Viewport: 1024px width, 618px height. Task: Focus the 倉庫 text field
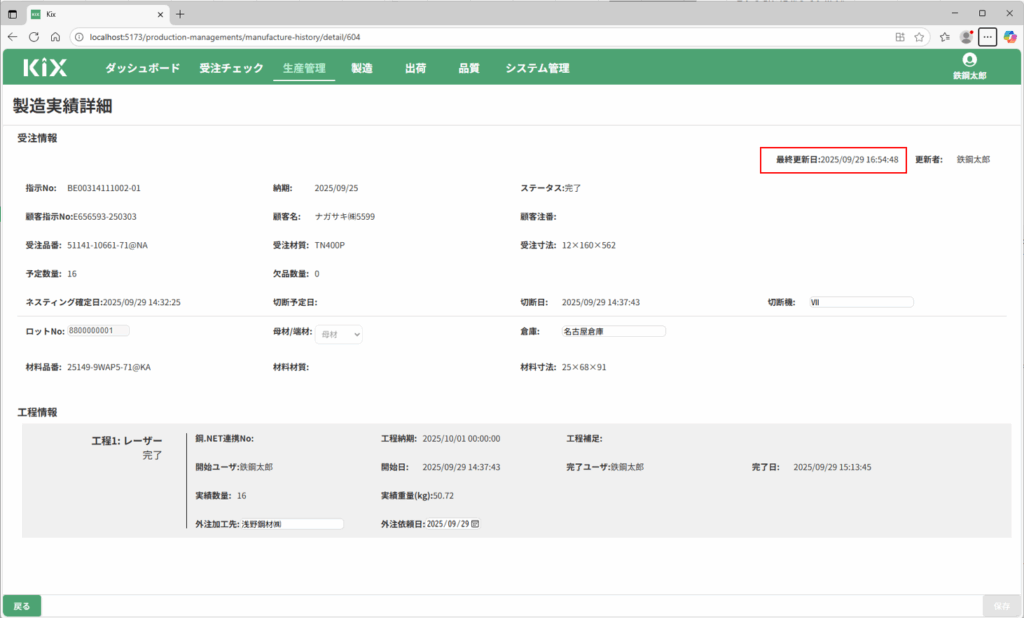tap(613, 331)
